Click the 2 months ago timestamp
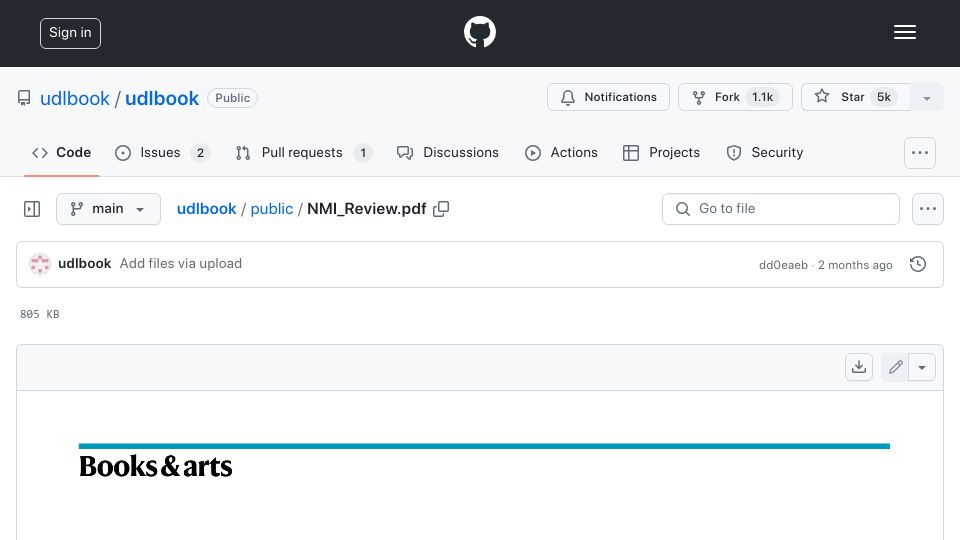The image size is (960, 540). 855,265
